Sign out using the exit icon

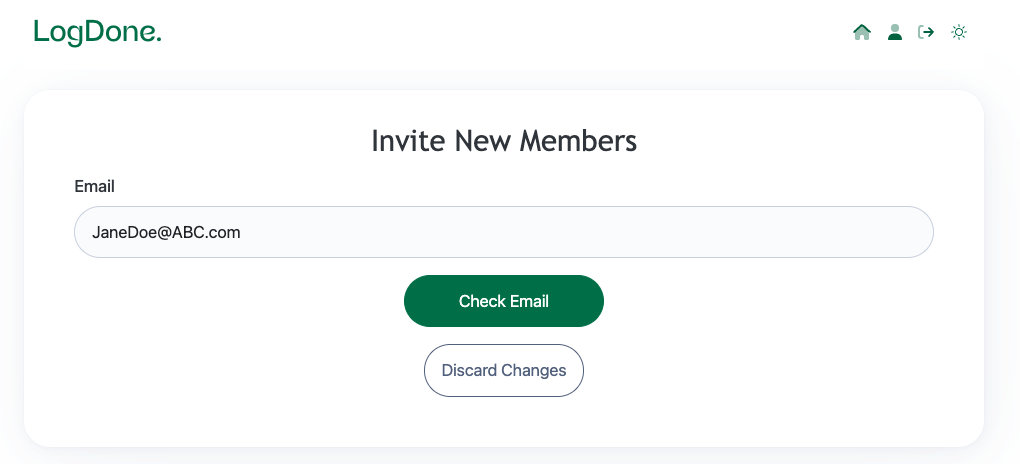tap(926, 32)
